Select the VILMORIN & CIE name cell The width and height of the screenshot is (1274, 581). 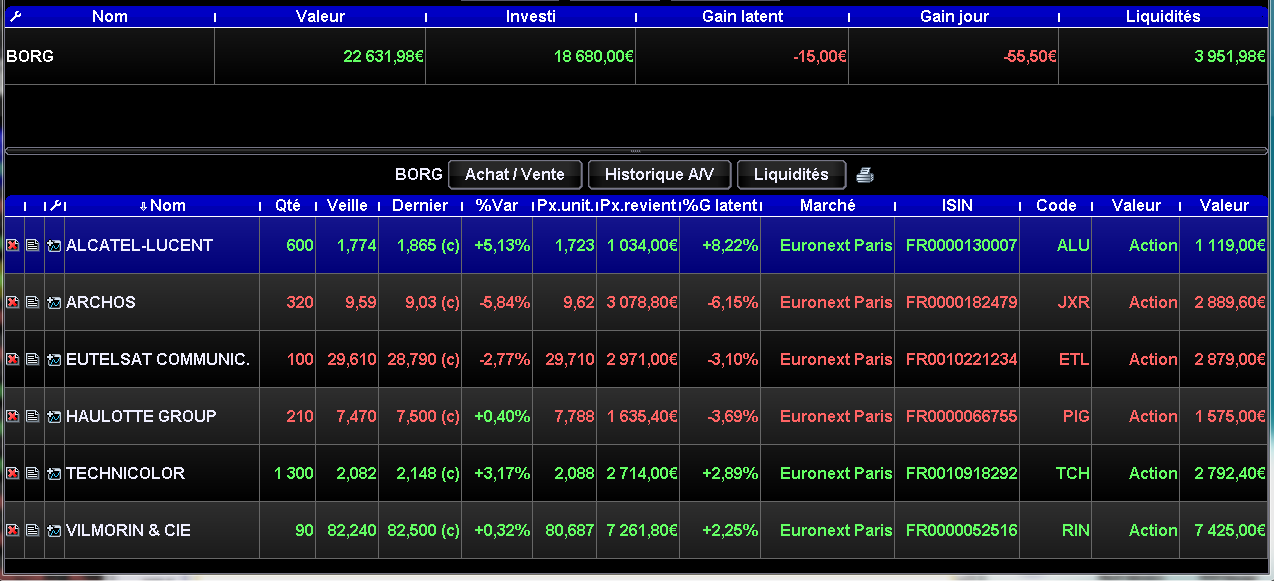point(162,530)
